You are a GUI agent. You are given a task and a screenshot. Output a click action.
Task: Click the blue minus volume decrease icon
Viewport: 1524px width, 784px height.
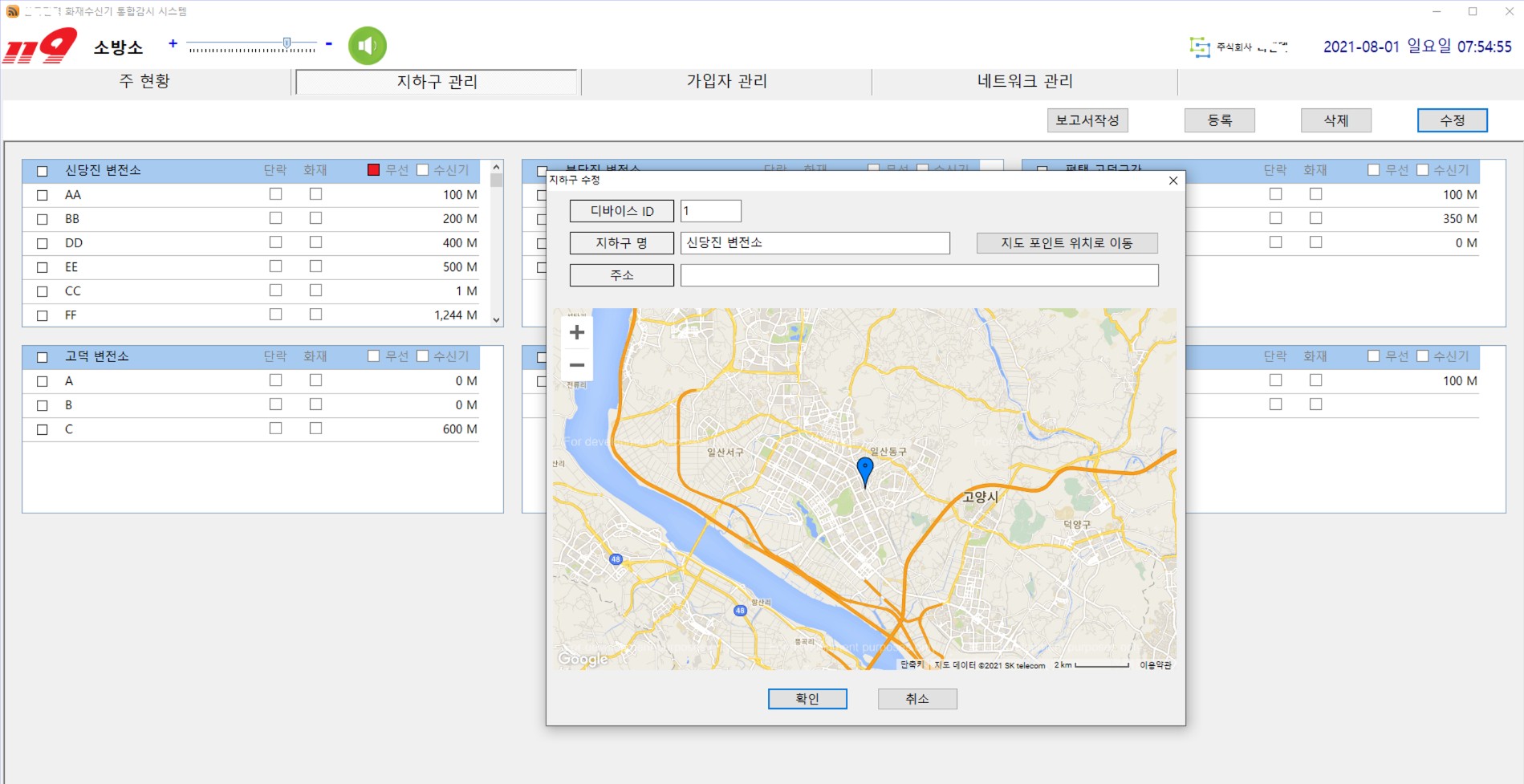(328, 43)
